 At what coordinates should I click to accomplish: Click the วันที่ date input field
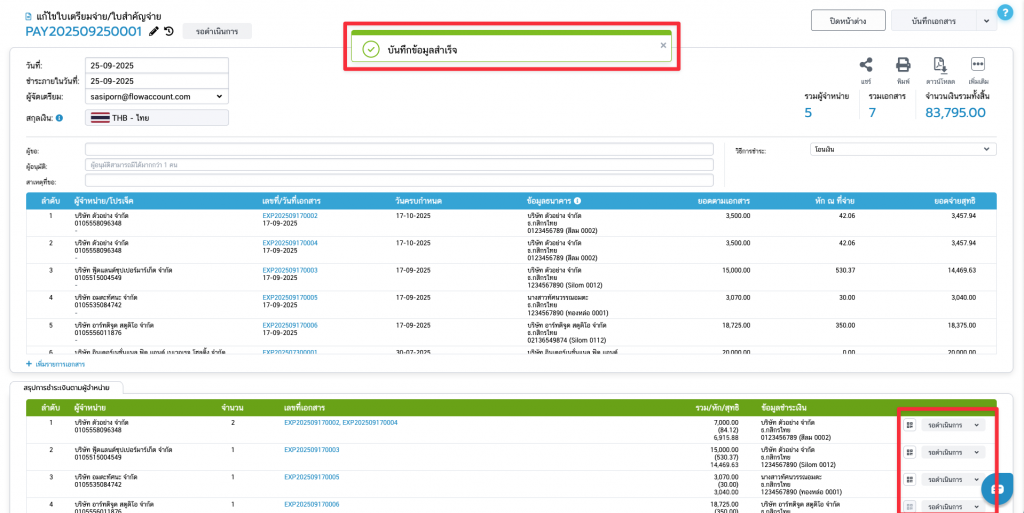157,65
